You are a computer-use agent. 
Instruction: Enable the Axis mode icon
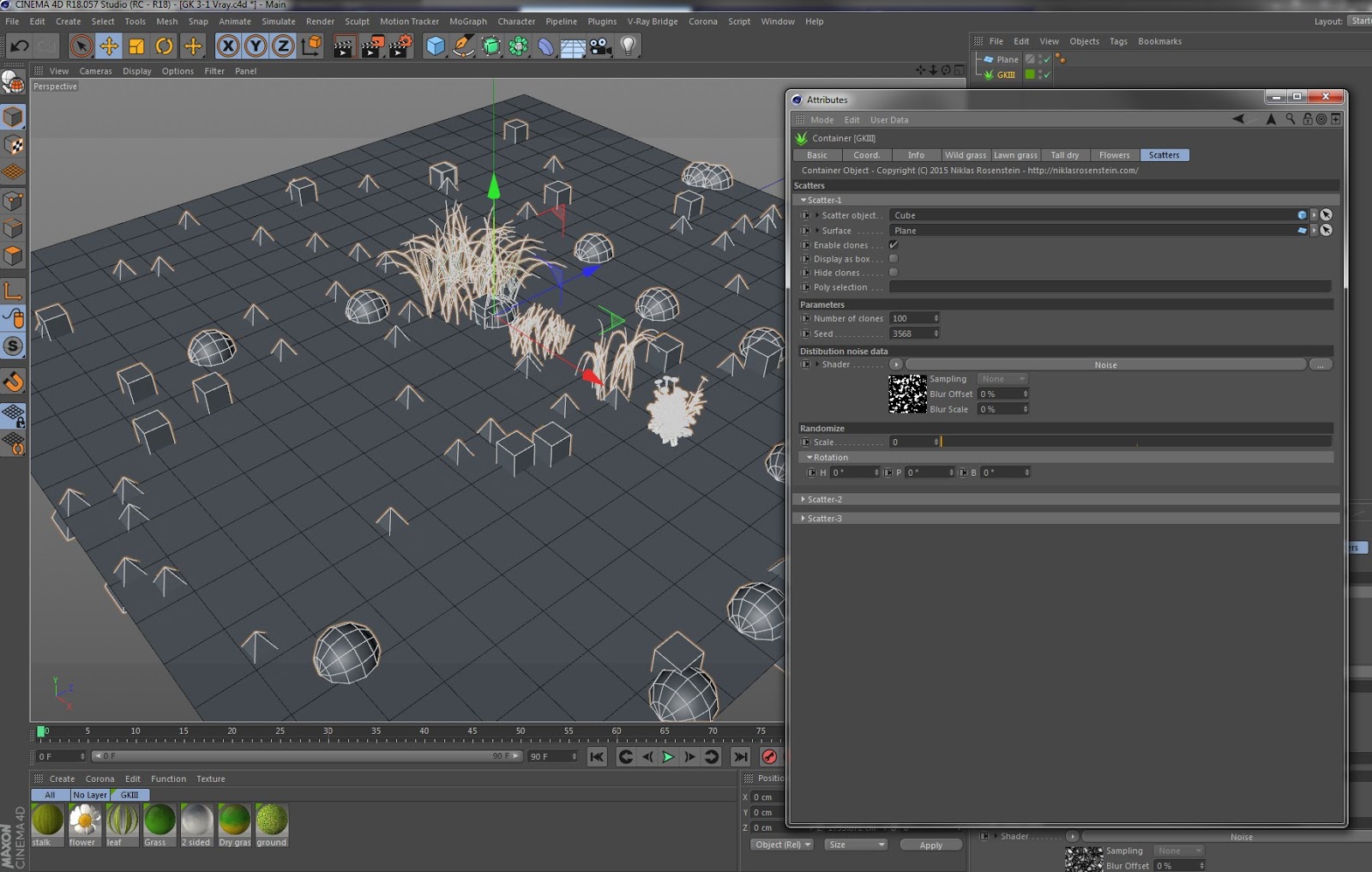[x=13, y=291]
